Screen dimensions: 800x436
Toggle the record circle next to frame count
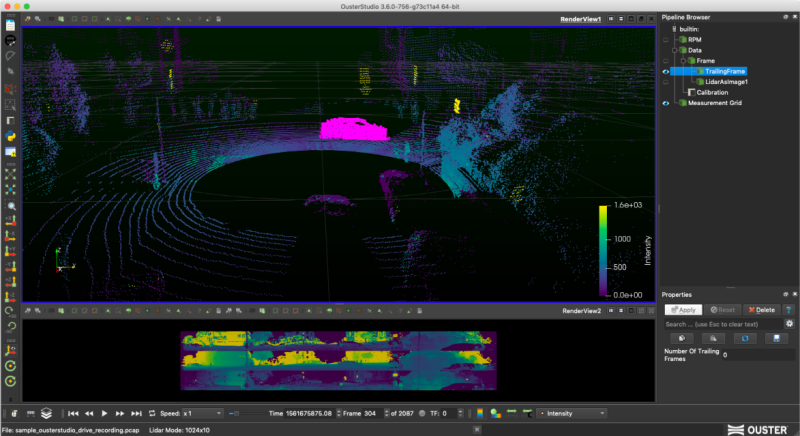click(422, 414)
